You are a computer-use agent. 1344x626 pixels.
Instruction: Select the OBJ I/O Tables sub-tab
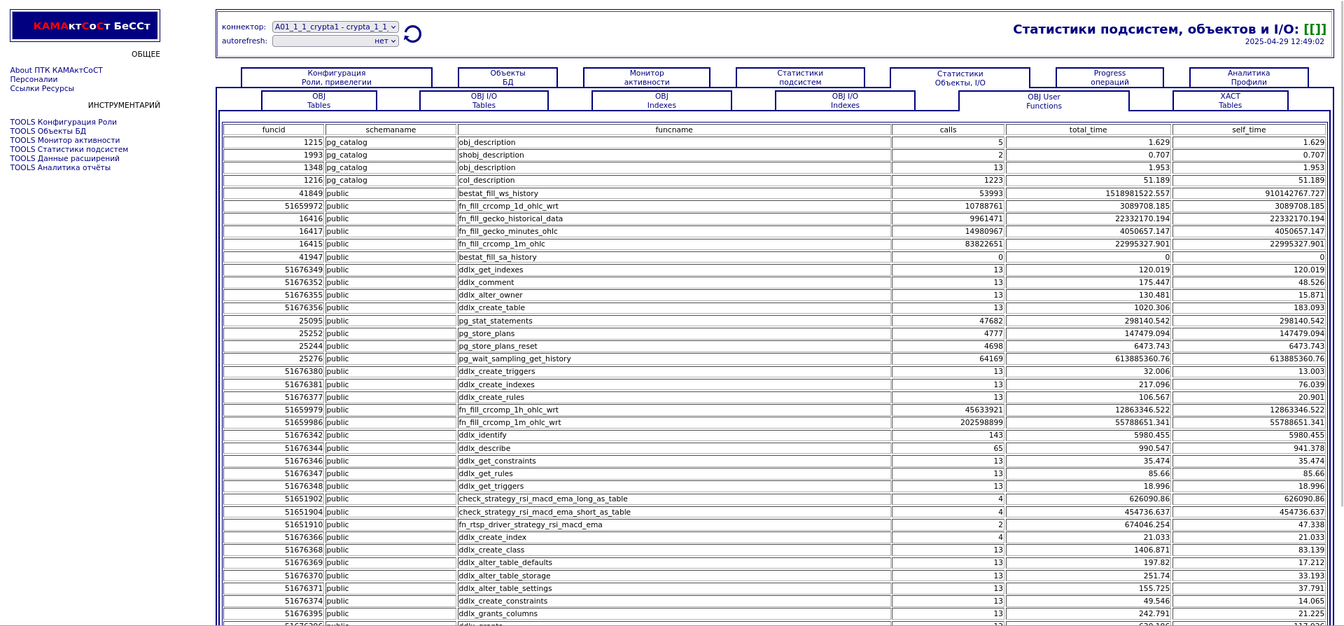pyautogui.click(x=483, y=101)
